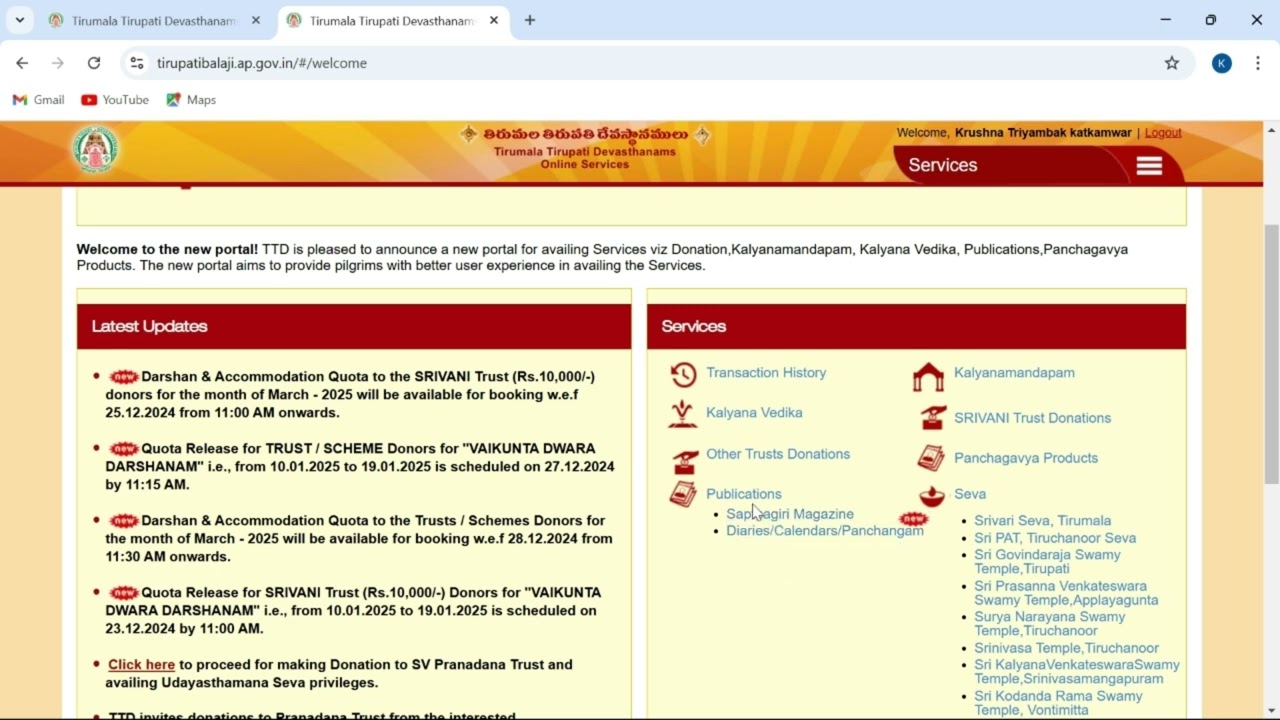Open a new browser tab

(530, 20)
